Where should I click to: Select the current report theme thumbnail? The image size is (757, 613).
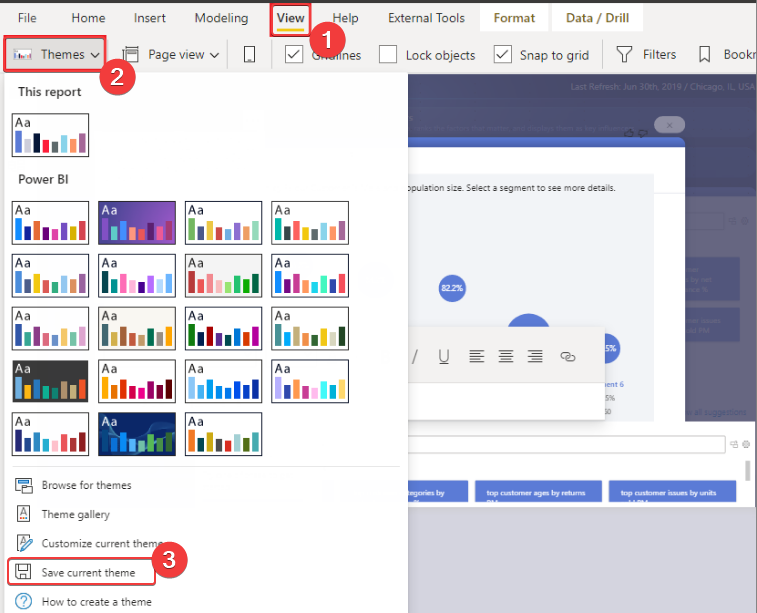(50, 135)
